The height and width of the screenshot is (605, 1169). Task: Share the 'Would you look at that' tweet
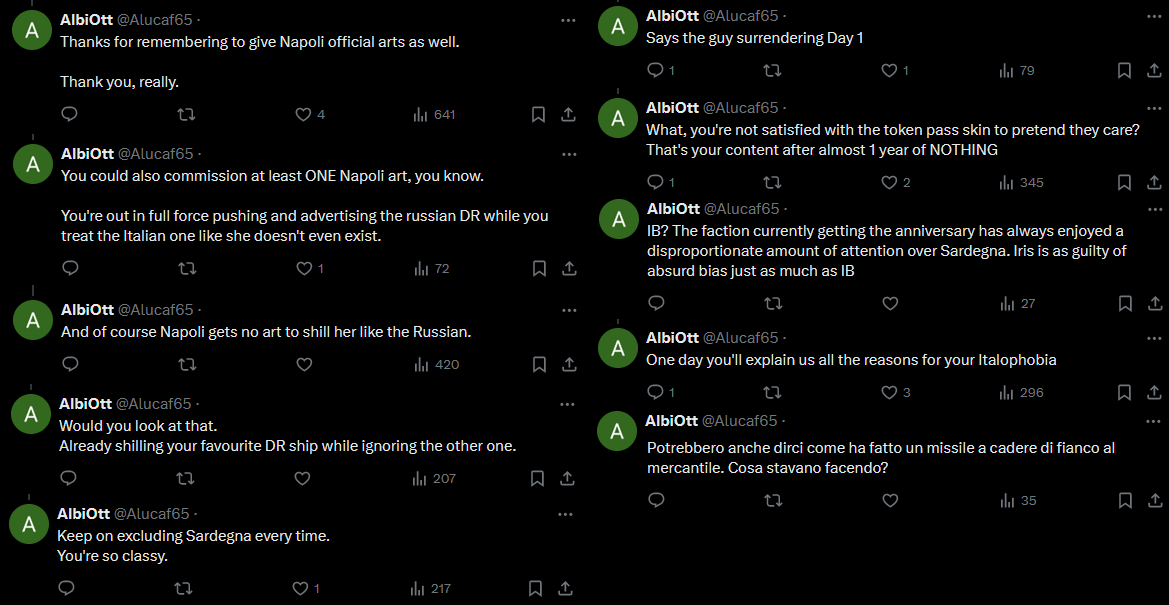point(567,479)
